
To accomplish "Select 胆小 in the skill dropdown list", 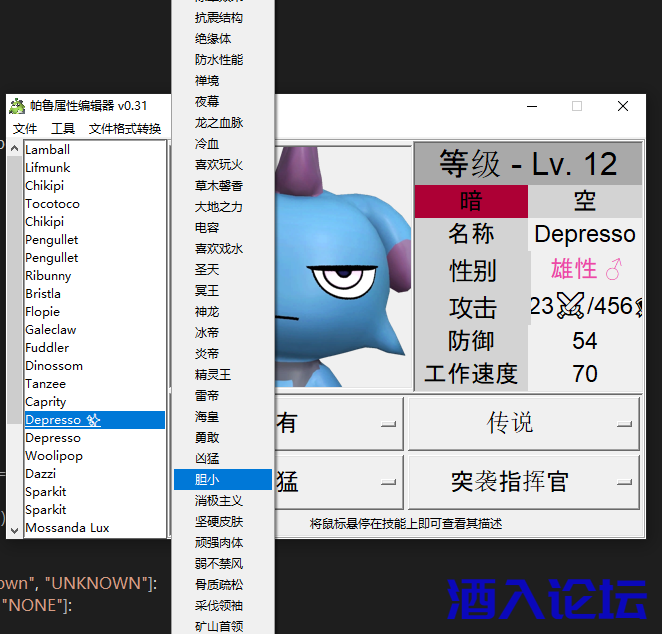I will coord(223,480).
